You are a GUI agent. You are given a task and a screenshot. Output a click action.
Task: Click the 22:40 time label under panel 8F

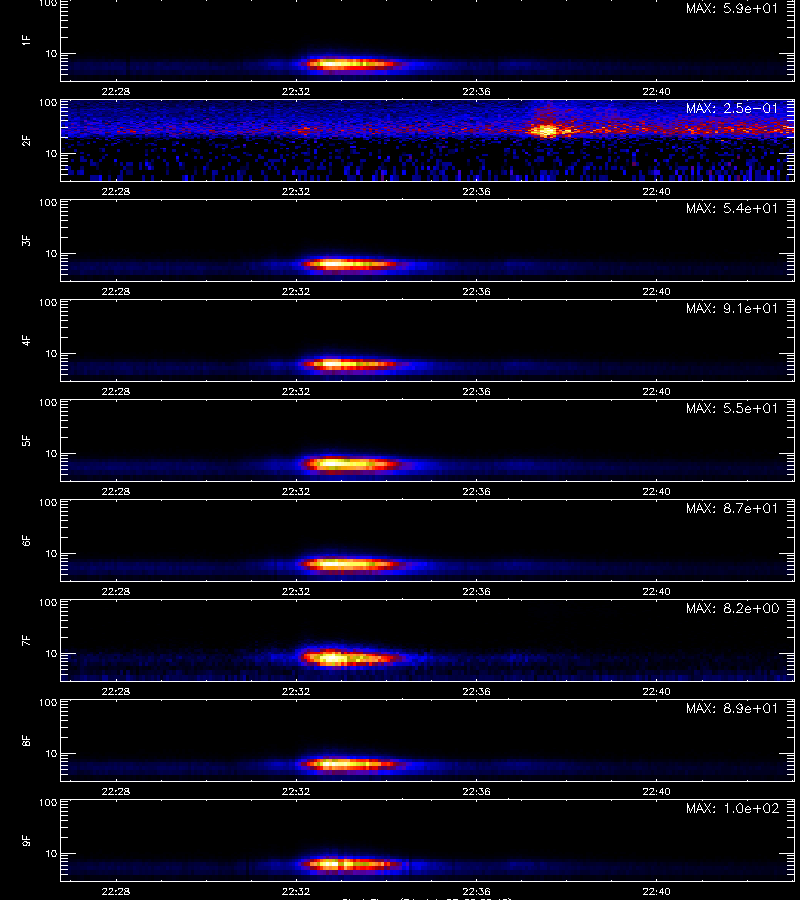[657, 792]
